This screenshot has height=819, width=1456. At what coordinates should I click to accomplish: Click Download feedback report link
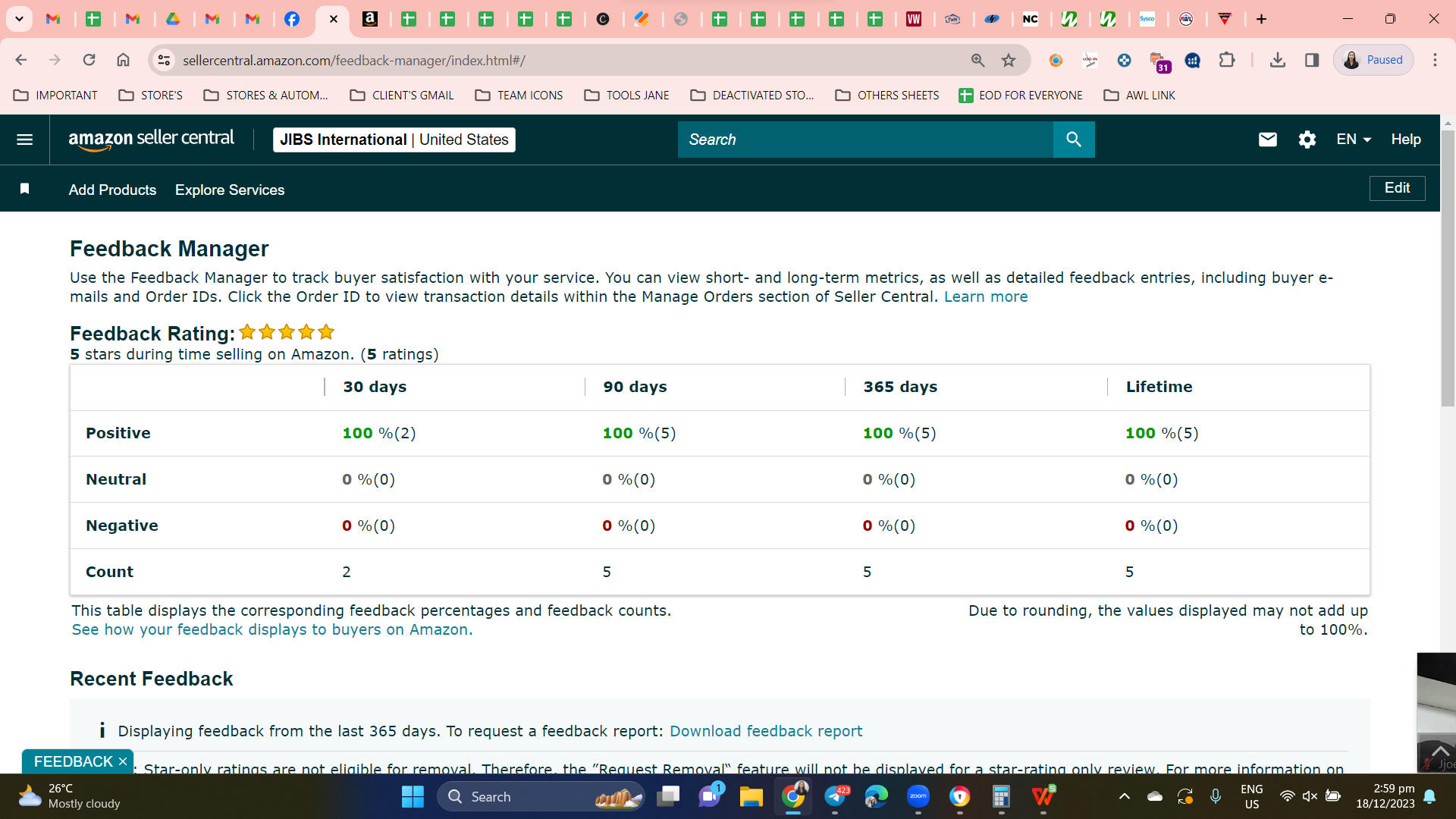click(766, 731)
